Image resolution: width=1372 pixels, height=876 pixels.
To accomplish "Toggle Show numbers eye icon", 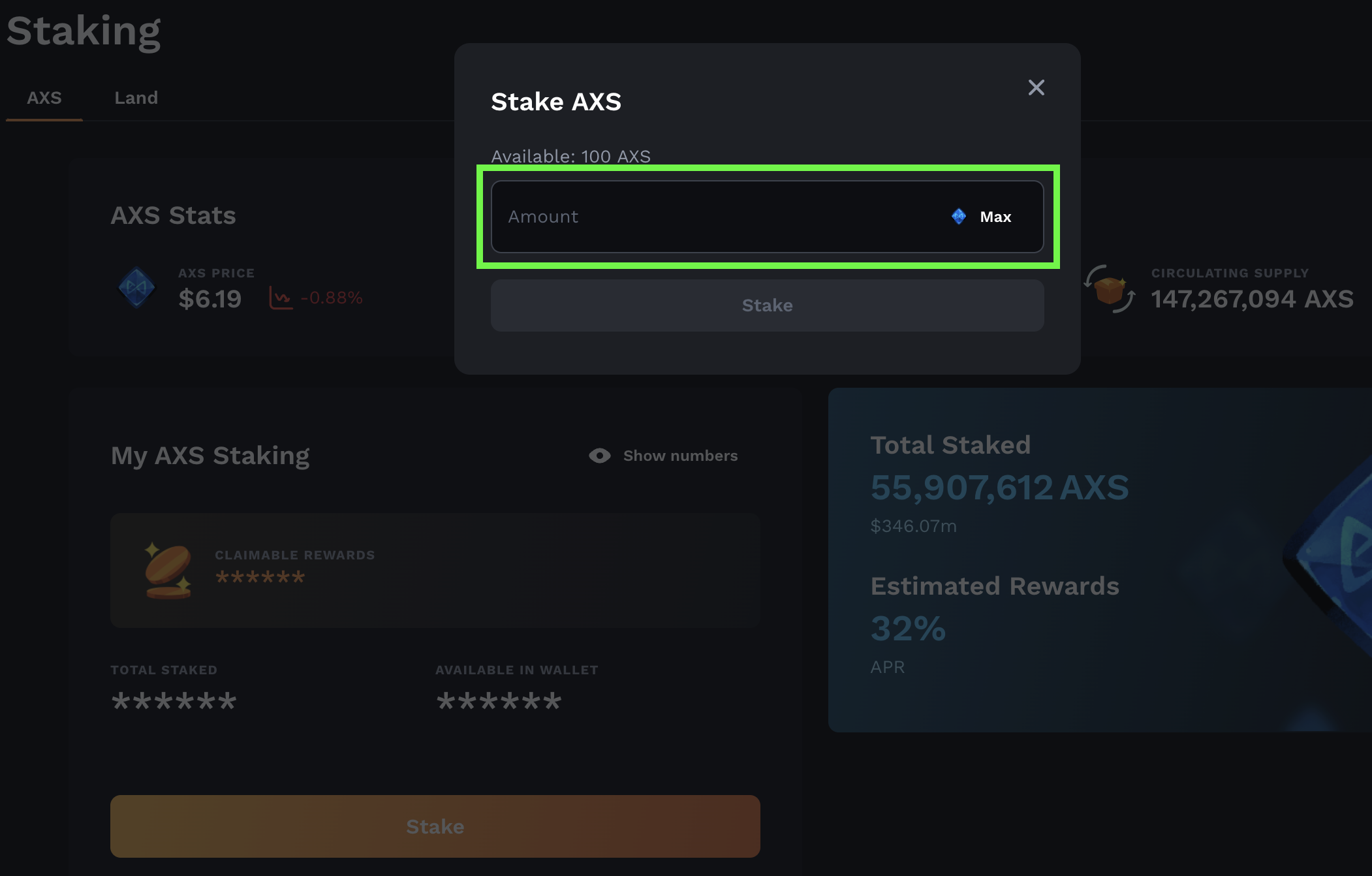I will tap(600, 456).
